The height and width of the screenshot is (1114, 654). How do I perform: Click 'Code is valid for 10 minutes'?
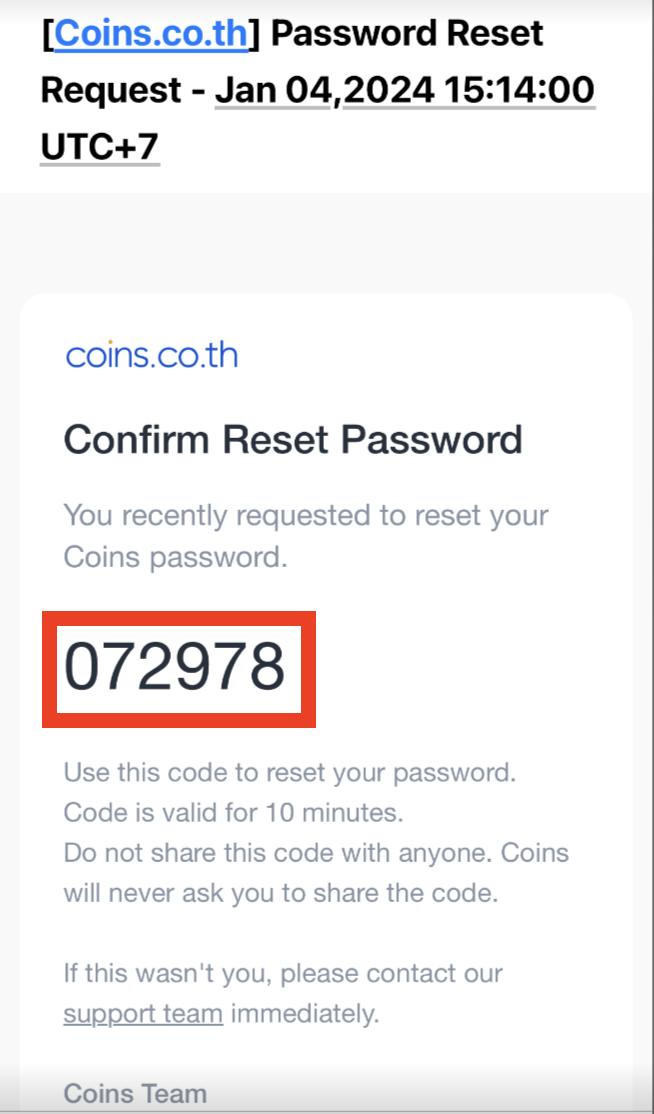coord(234,813)
